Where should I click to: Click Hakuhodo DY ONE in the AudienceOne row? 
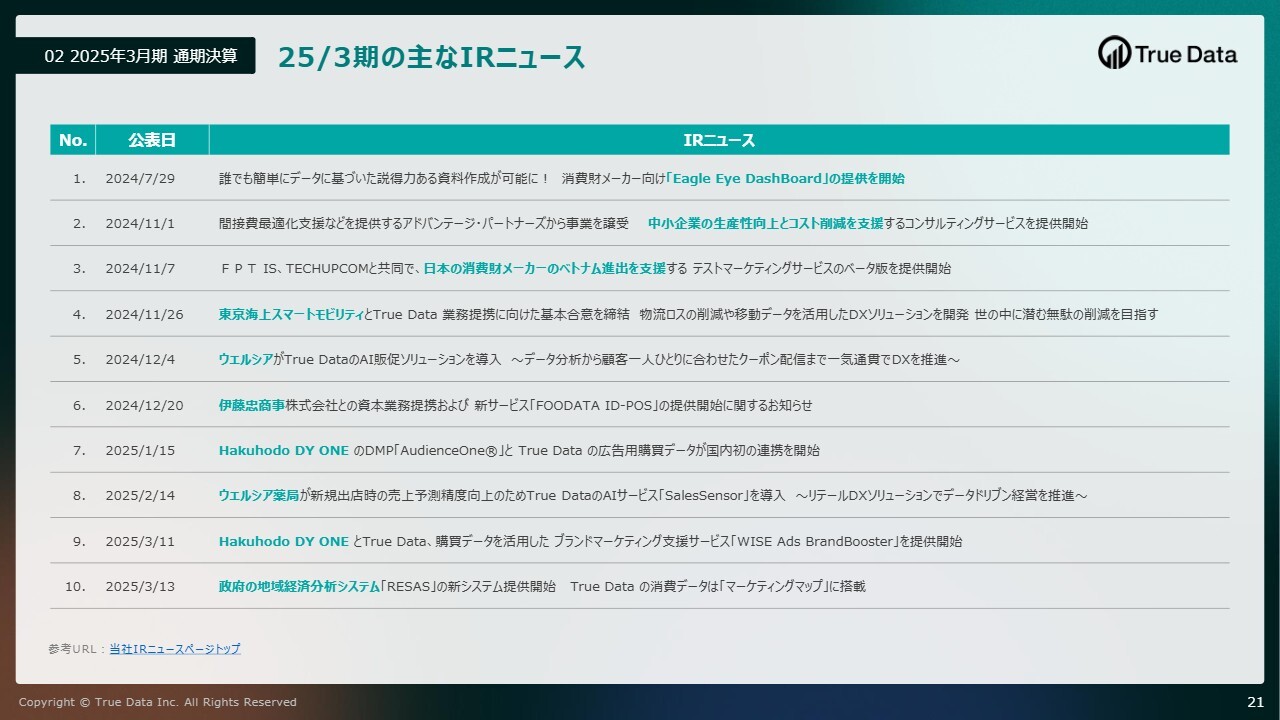coord(284,451)
